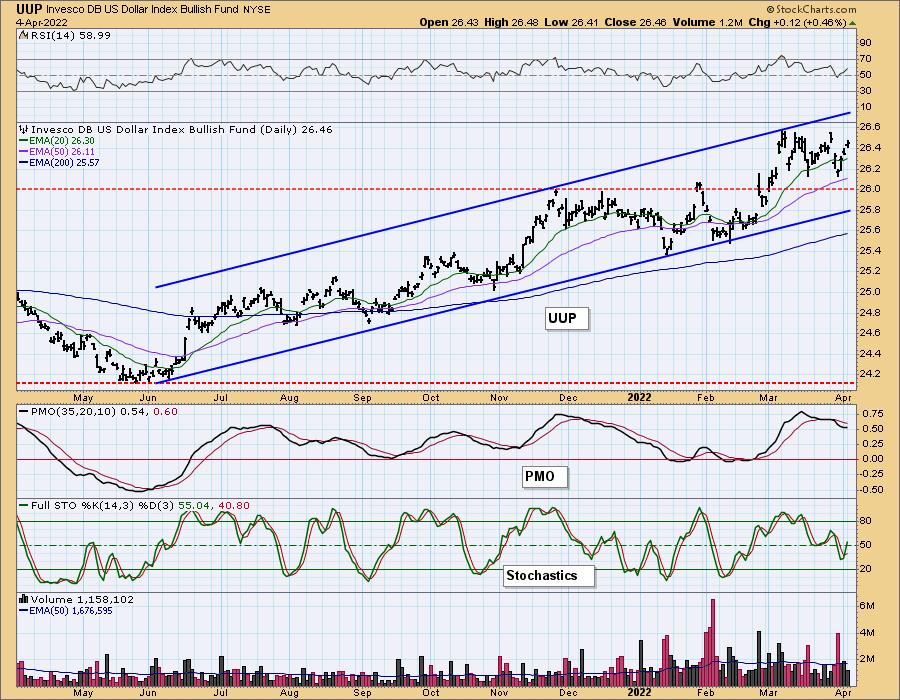Click the Apr month label below the volume panel
The height and width of the screenshot is (700, 900).
coord(842,693)
